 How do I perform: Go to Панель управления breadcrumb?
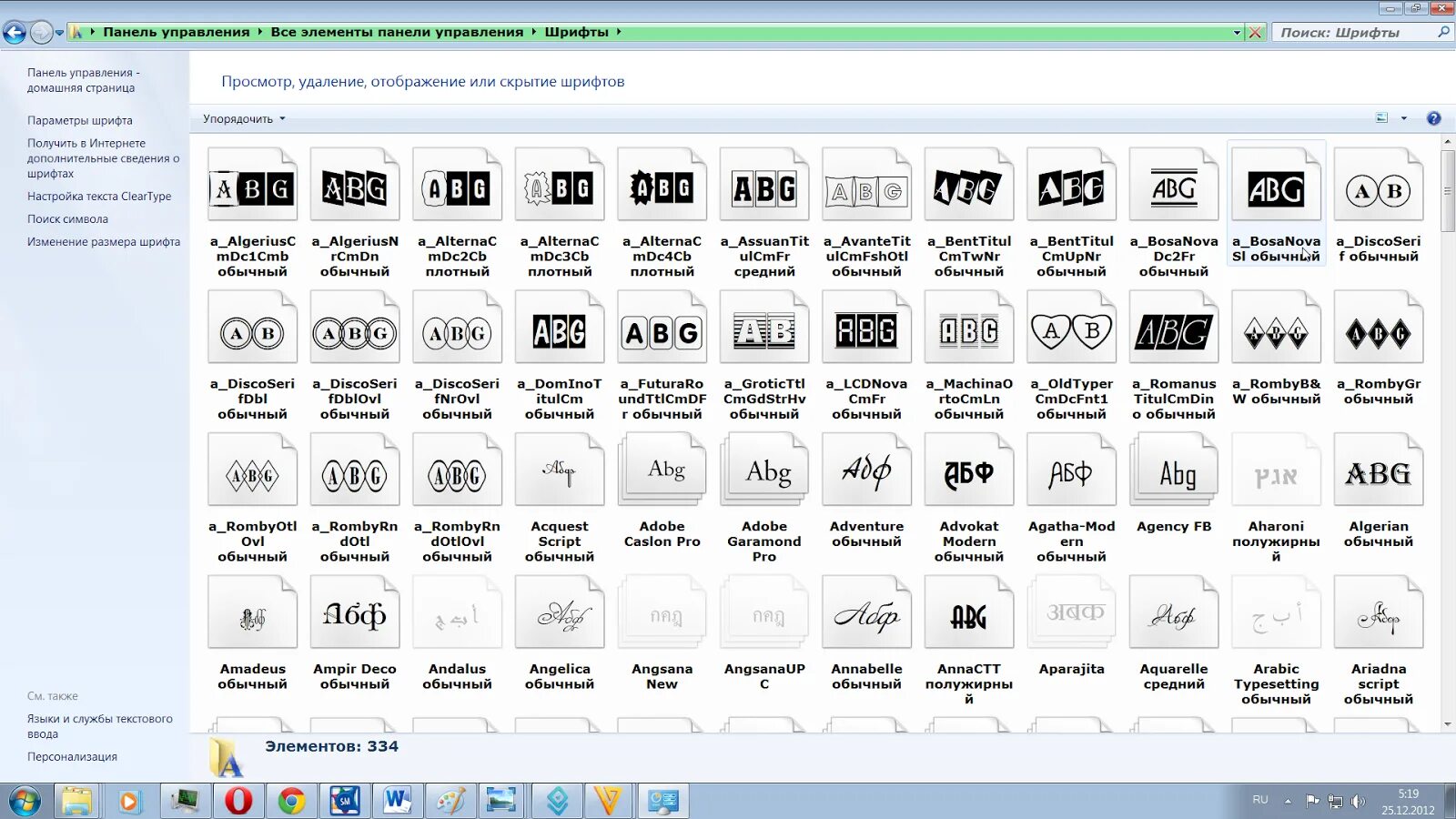176,32
